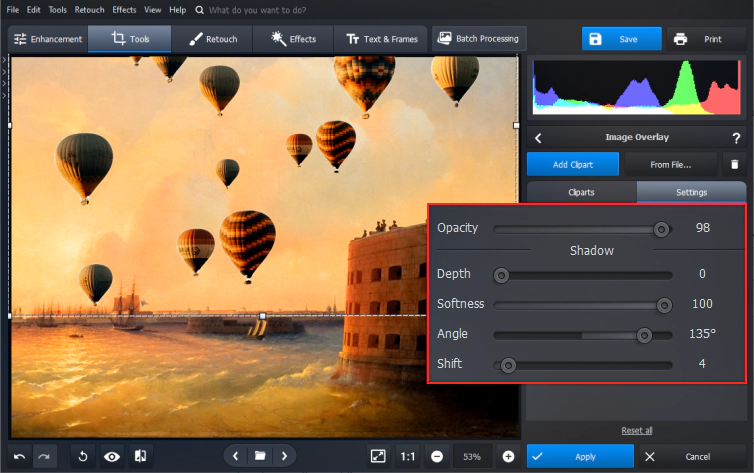Click the Reset all link

point(636,430)
